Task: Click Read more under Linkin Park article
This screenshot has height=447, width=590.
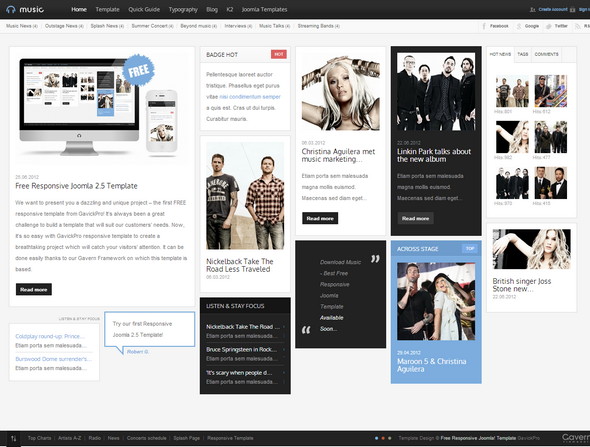Action: point(415,218)
